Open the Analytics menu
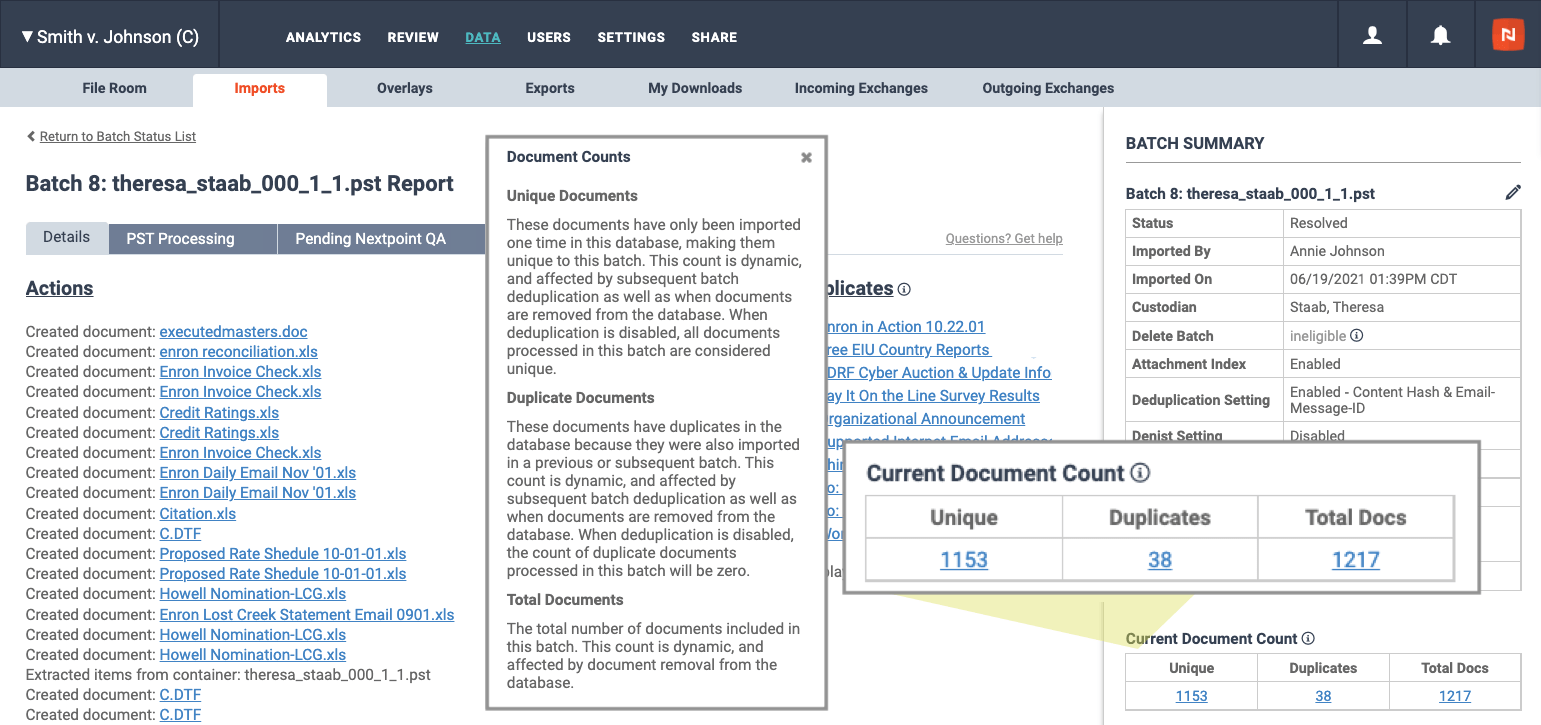 pyautogui.click(x=323, y=37)
